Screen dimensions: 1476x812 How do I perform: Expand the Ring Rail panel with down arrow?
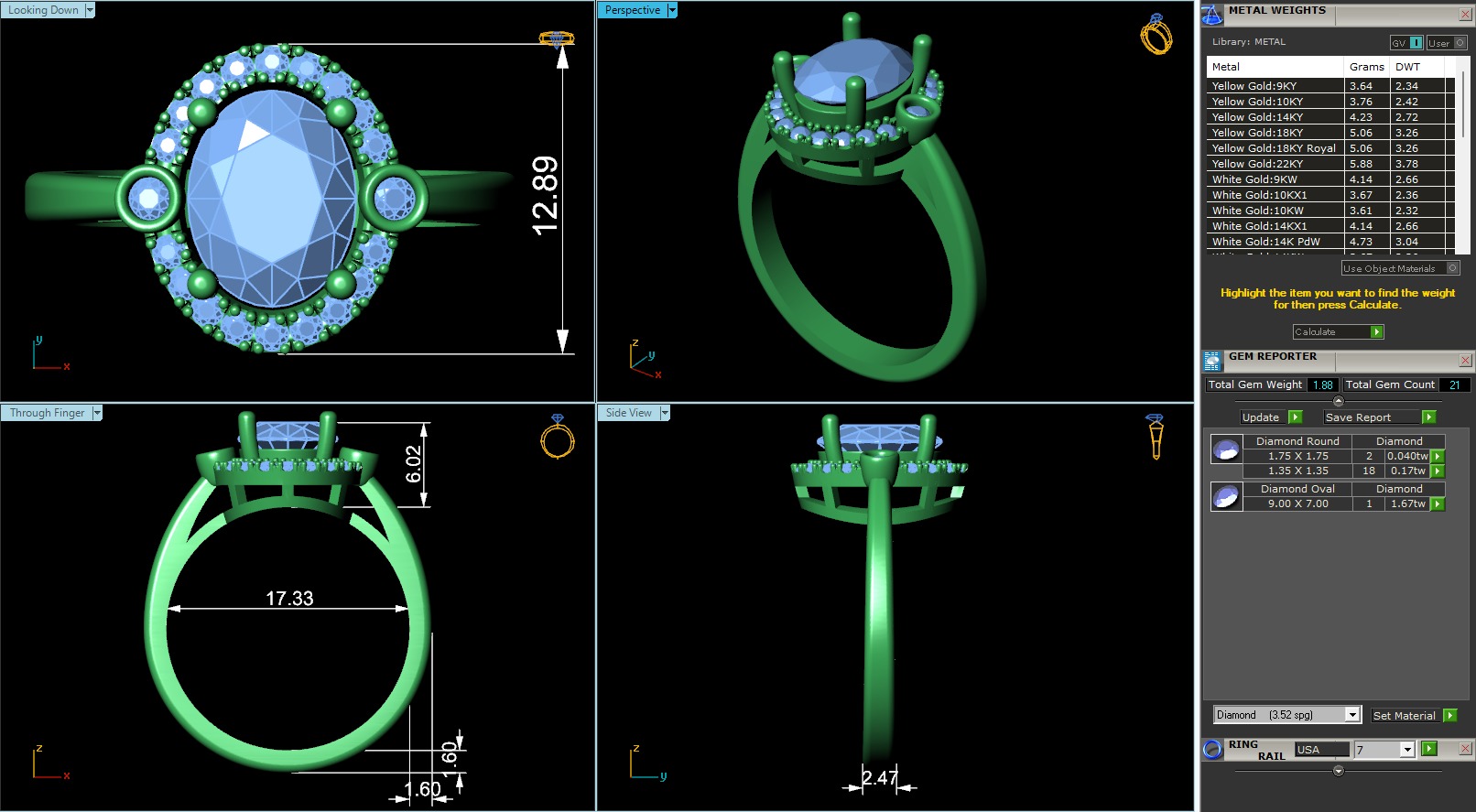(1338, 771)
